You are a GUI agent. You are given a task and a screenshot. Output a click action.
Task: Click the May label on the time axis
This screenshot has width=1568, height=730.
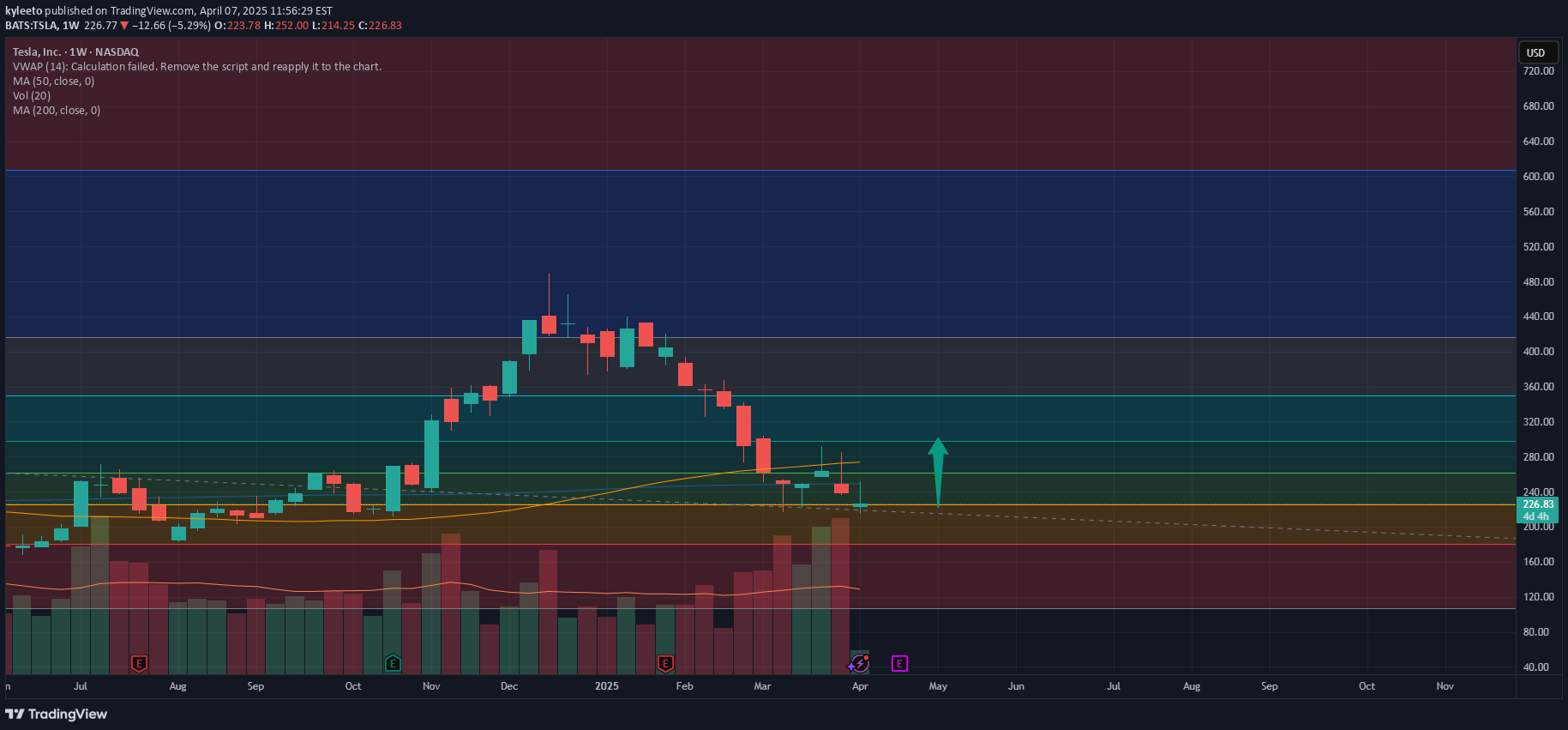coord(938,686)
